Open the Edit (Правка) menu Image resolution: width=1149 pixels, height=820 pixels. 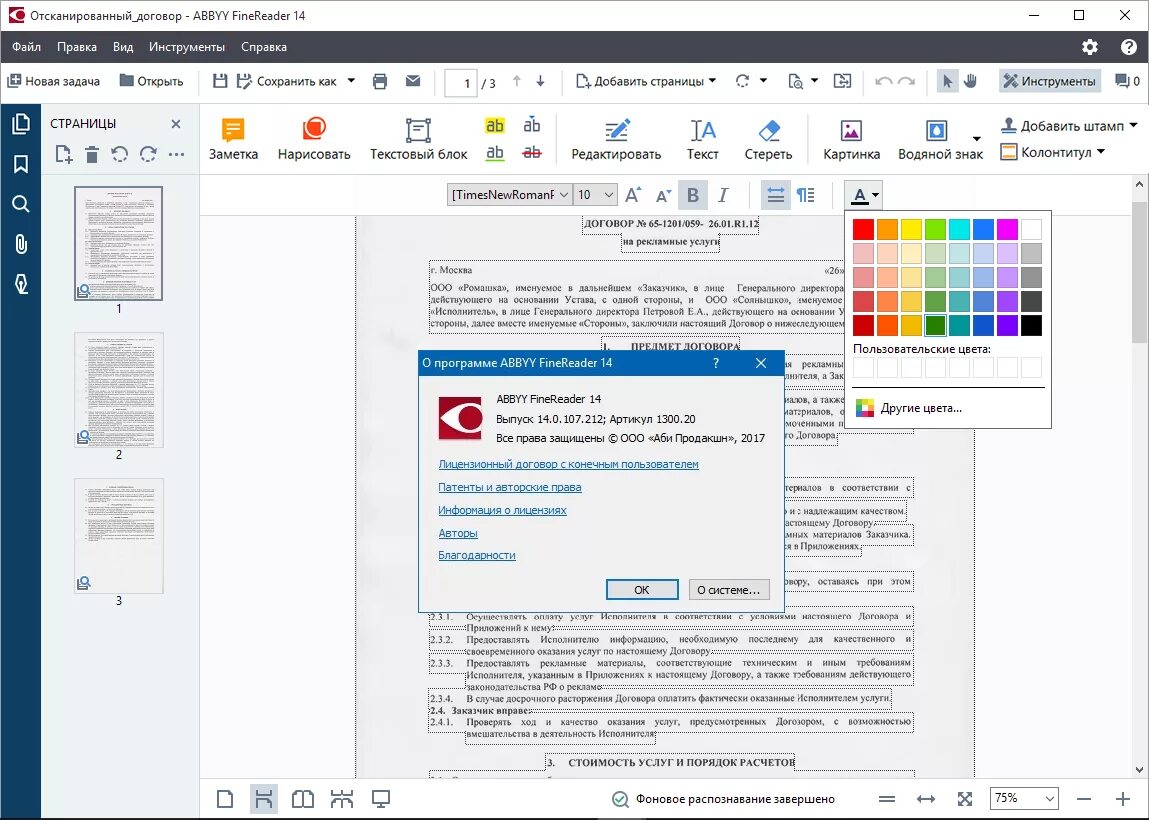[77, 47]
